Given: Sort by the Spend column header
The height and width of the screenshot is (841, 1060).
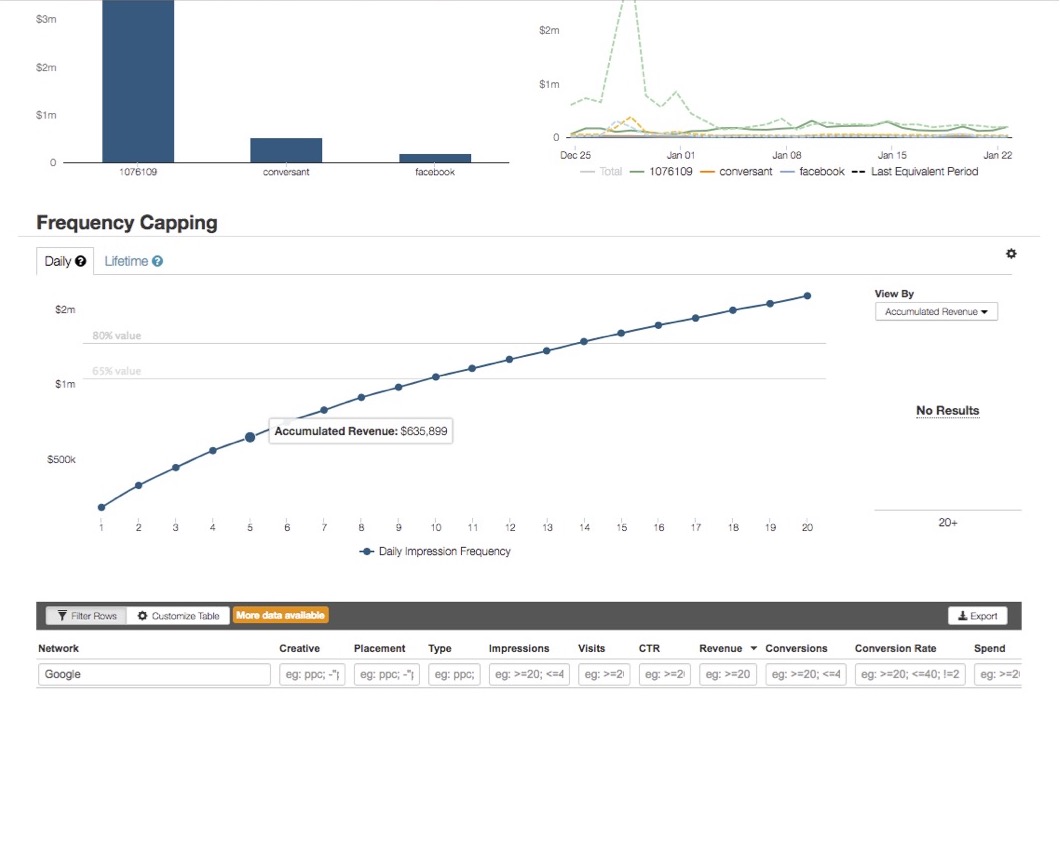Looking at the screenshot, I should point(990,648).
